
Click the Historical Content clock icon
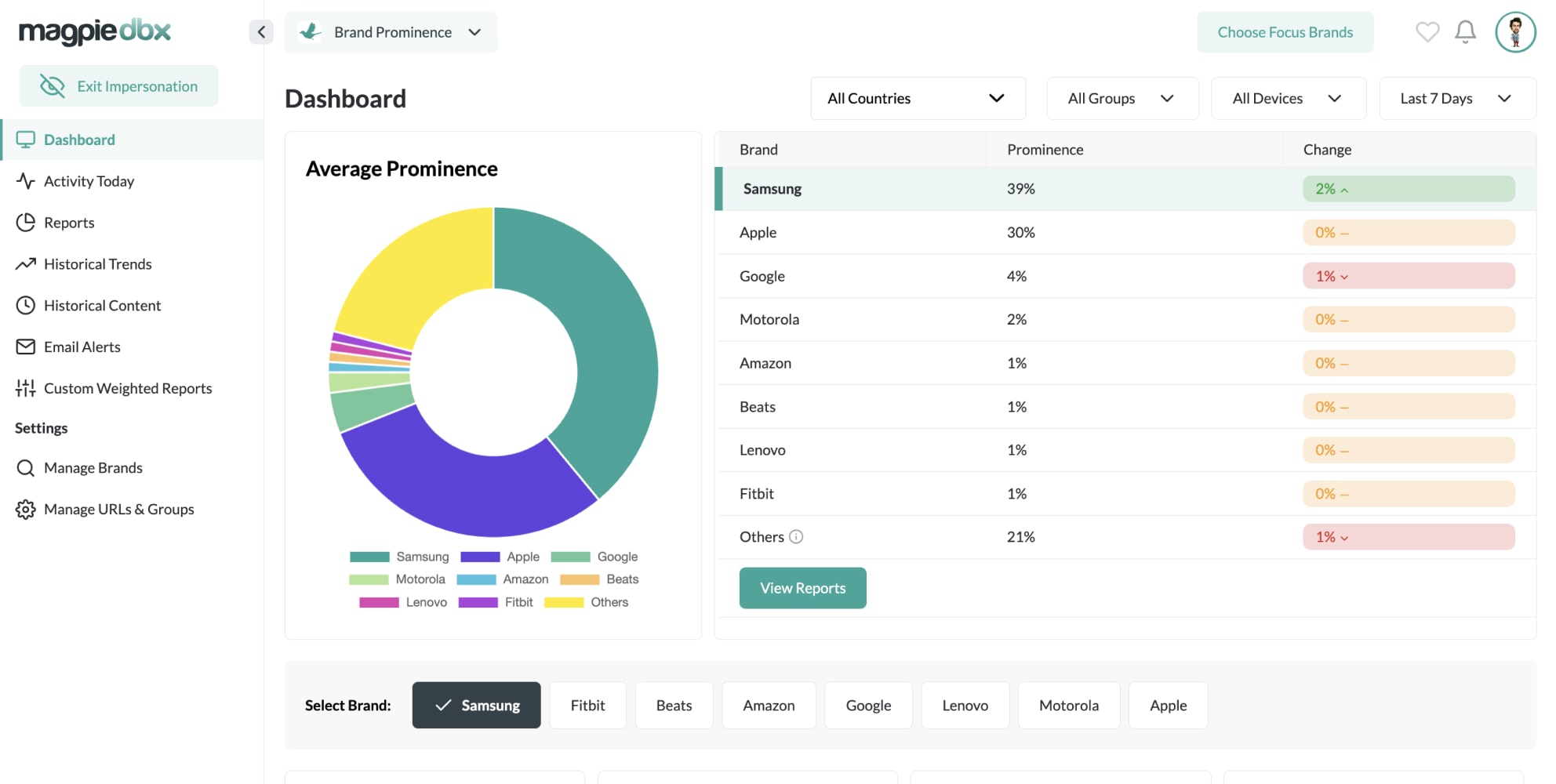tap(26, 306)
